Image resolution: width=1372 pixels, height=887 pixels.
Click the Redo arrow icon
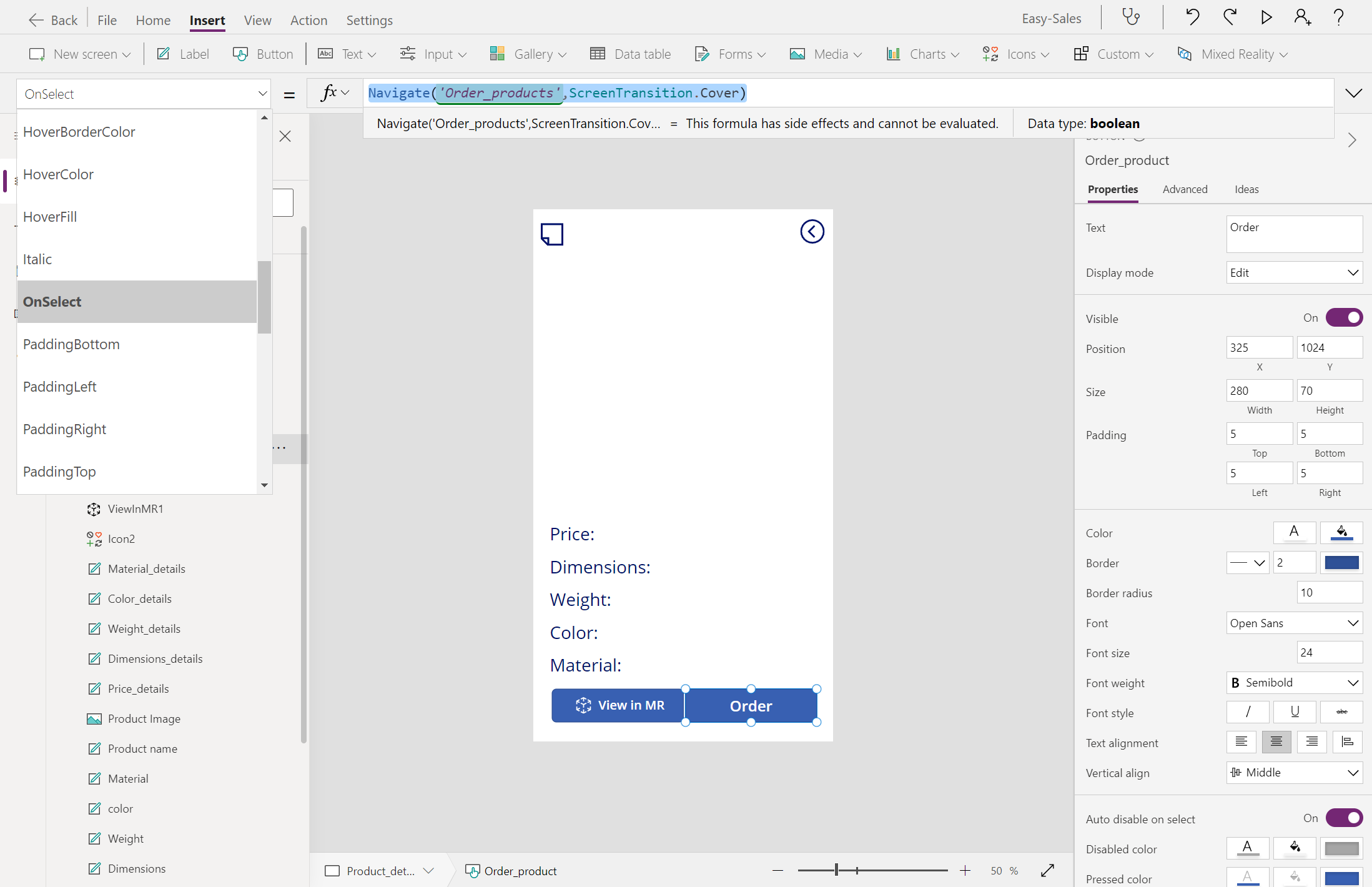pos(1230,17)
